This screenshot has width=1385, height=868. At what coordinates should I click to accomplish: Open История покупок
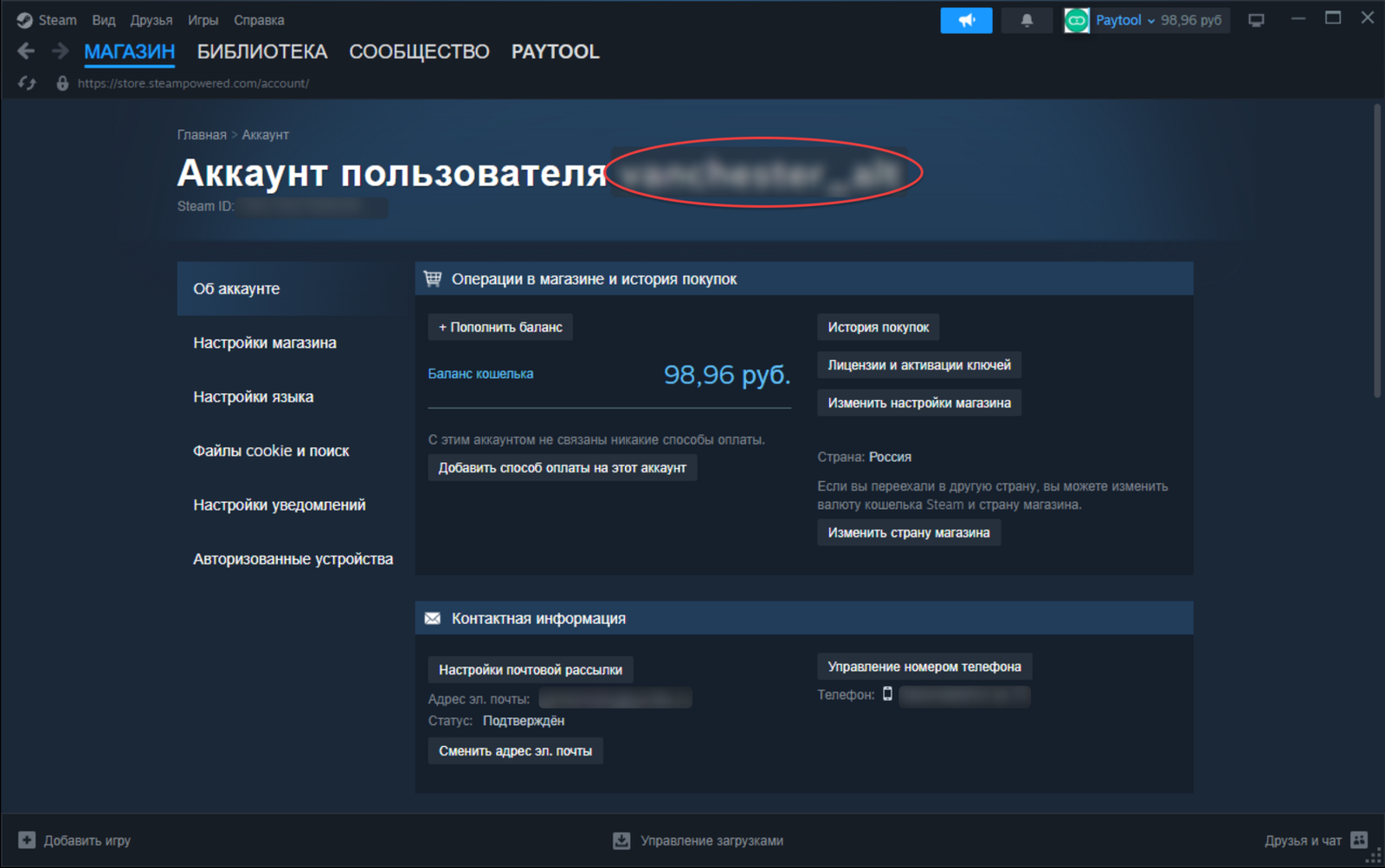879,327
